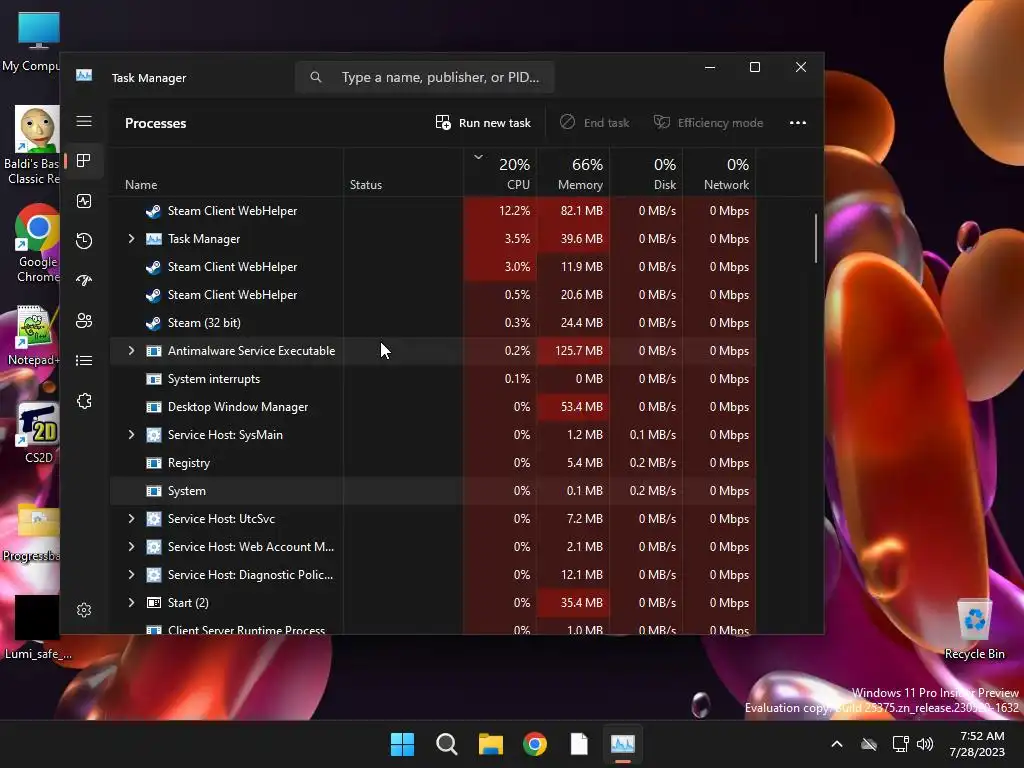Sort by the Disk column header
The width and height of the screenshot is (1024, 768).
tap(647, 172)
